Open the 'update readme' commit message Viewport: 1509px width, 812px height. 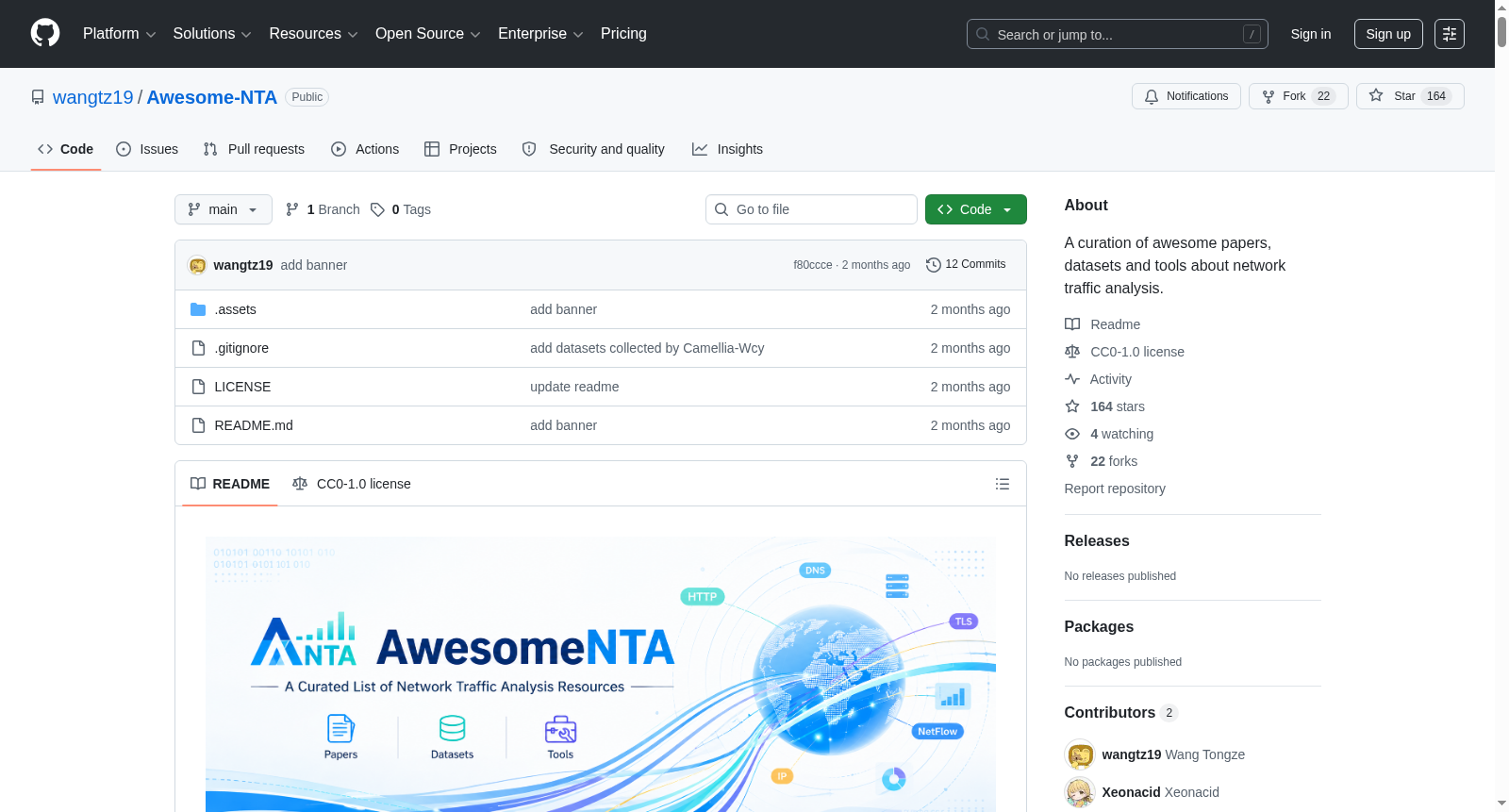[574, 387]
